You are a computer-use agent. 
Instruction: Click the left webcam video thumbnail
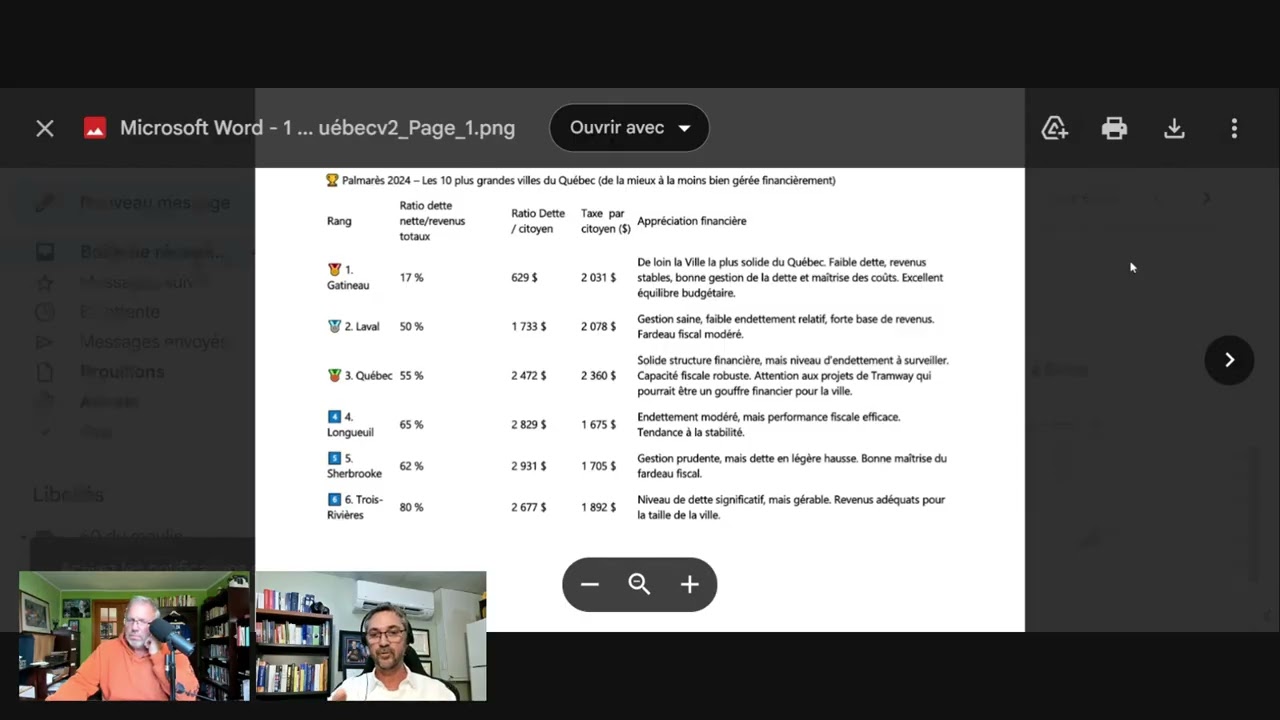pos(134,636)
